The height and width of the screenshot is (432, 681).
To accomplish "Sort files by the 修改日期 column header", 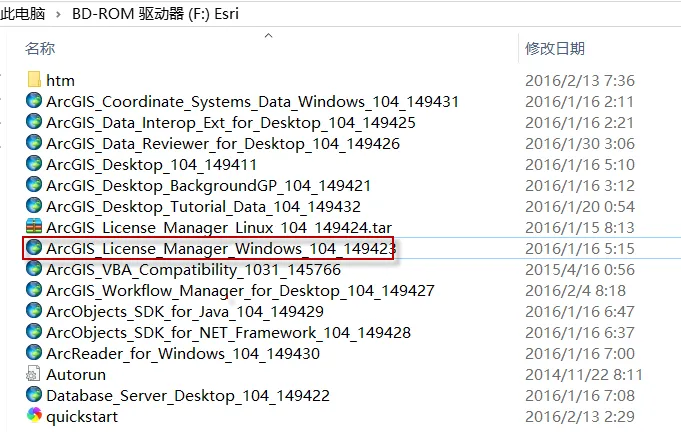I will point(554,48).
